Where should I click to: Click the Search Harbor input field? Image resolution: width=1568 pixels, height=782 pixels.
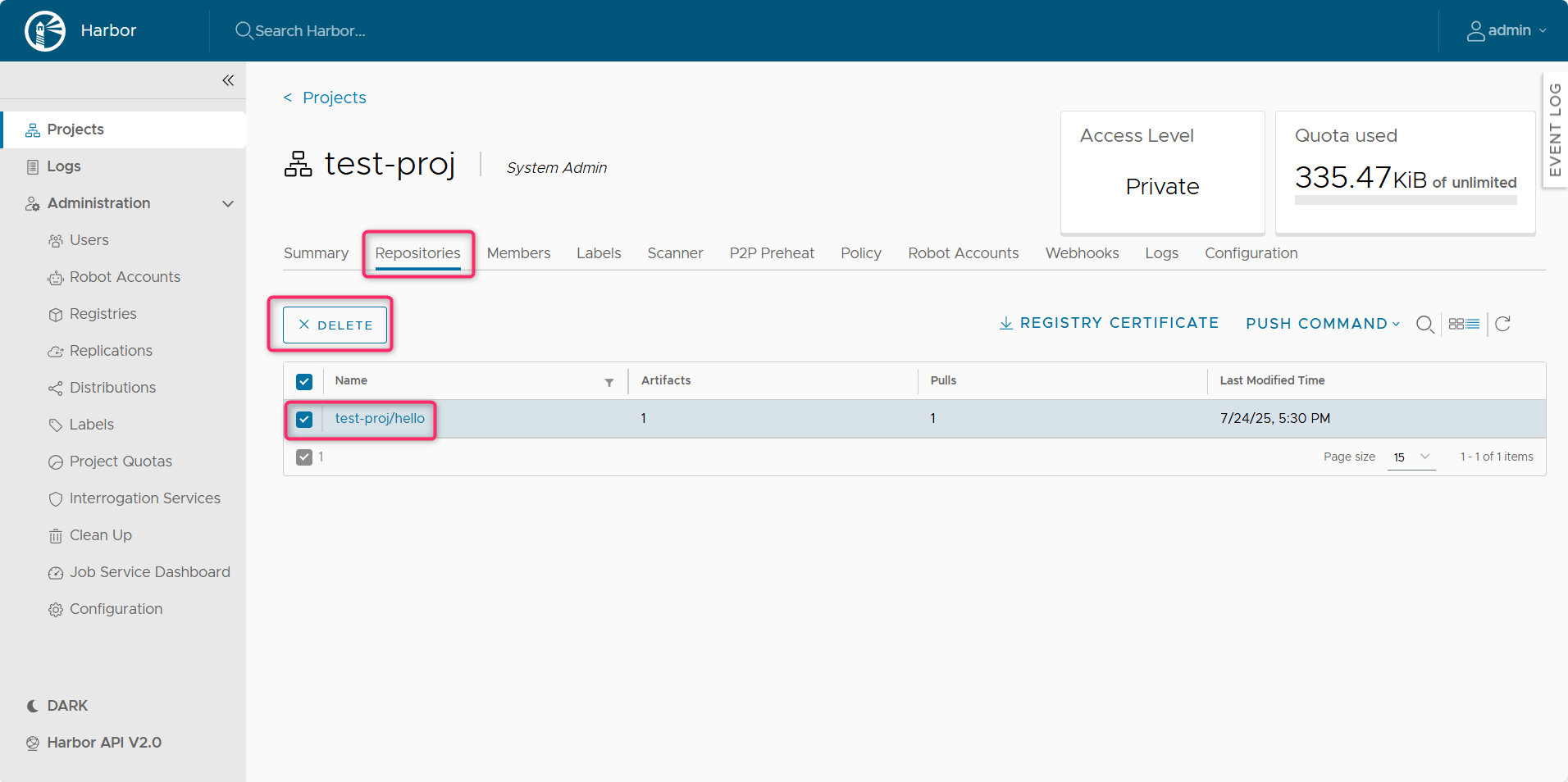(x=310, y=31)
